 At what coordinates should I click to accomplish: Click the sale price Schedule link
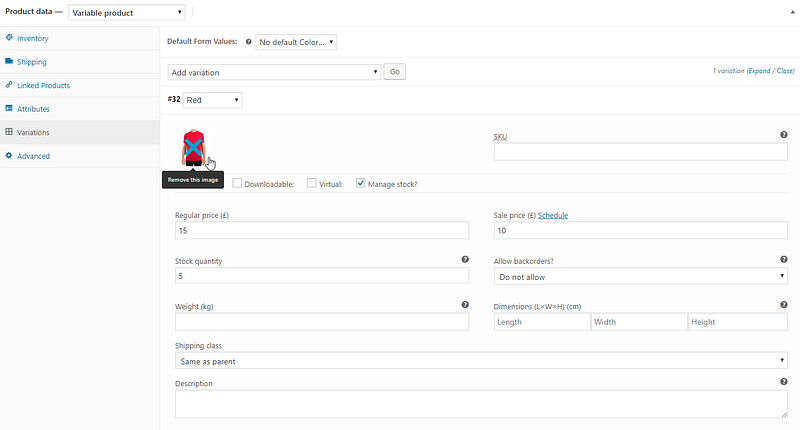point(553,215)
